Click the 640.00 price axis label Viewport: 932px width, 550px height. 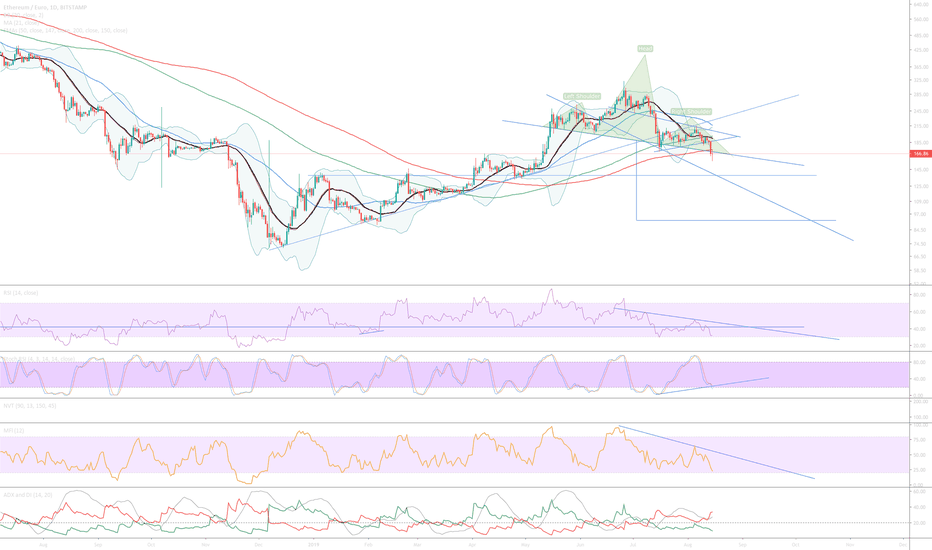click(921, 4)
